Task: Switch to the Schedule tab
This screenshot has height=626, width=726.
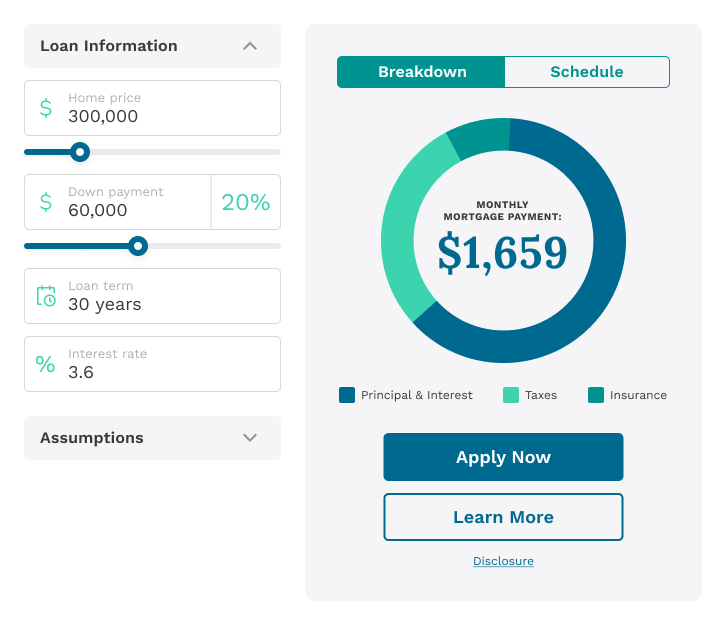Action: pyautogui.click(x=586, y=72)
